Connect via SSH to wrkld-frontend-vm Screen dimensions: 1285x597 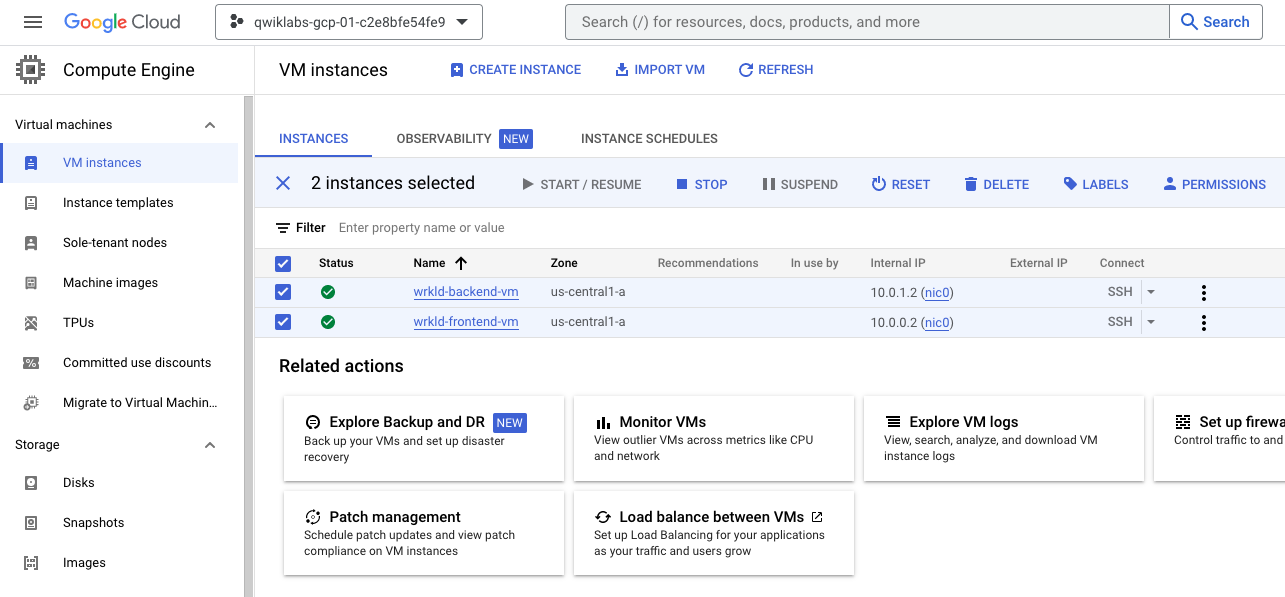tap(1120, 322)
